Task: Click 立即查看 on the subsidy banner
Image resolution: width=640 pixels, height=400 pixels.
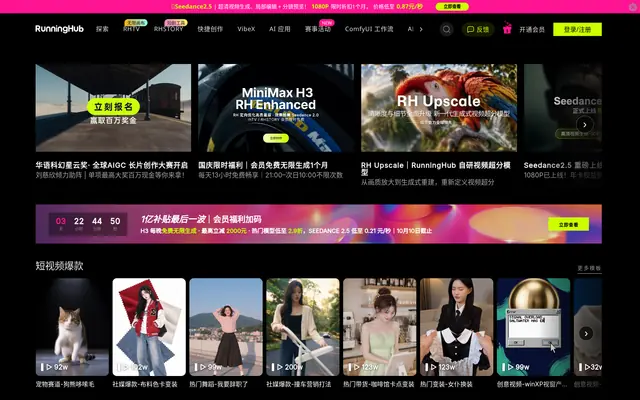Action: (x=568, y=224)
